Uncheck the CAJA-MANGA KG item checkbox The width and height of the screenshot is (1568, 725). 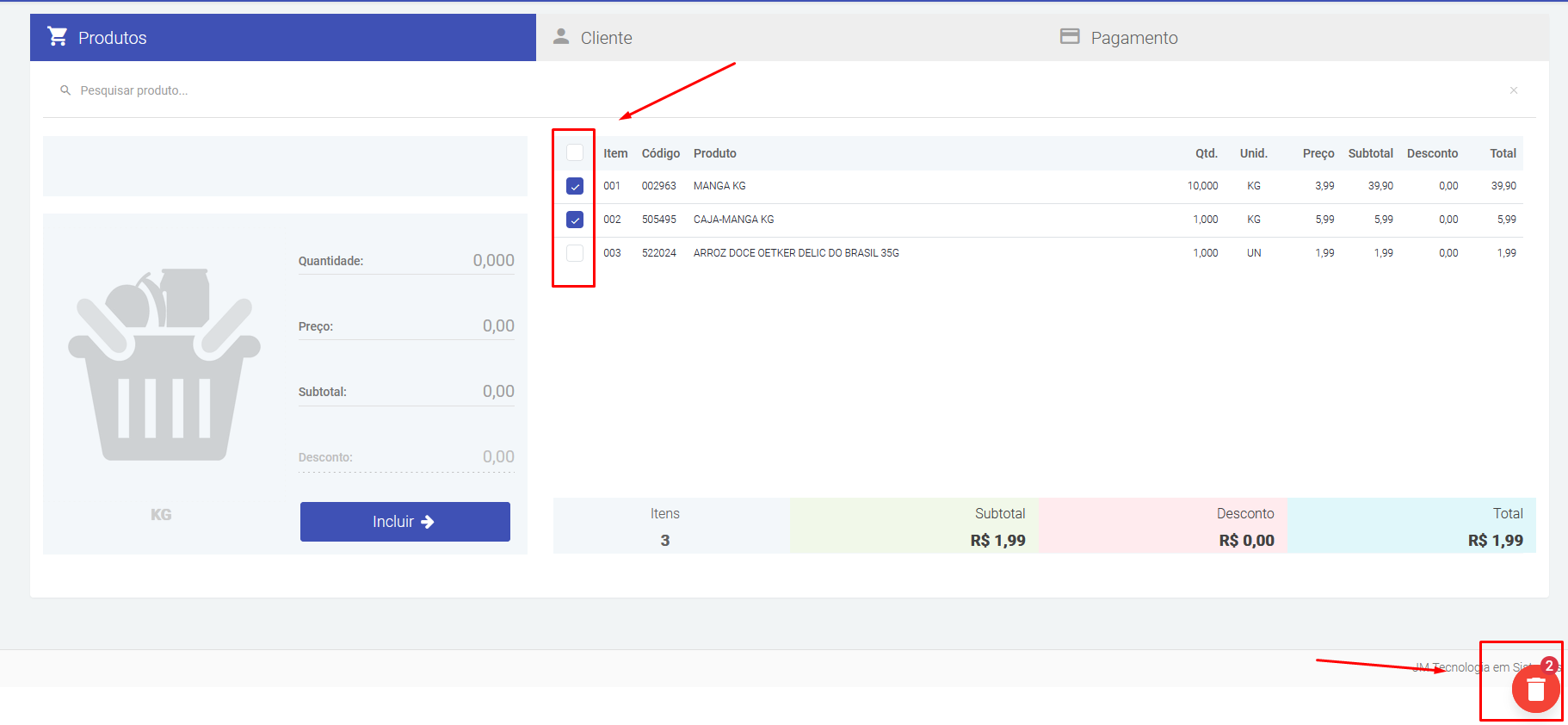click(x=575, y=220)
